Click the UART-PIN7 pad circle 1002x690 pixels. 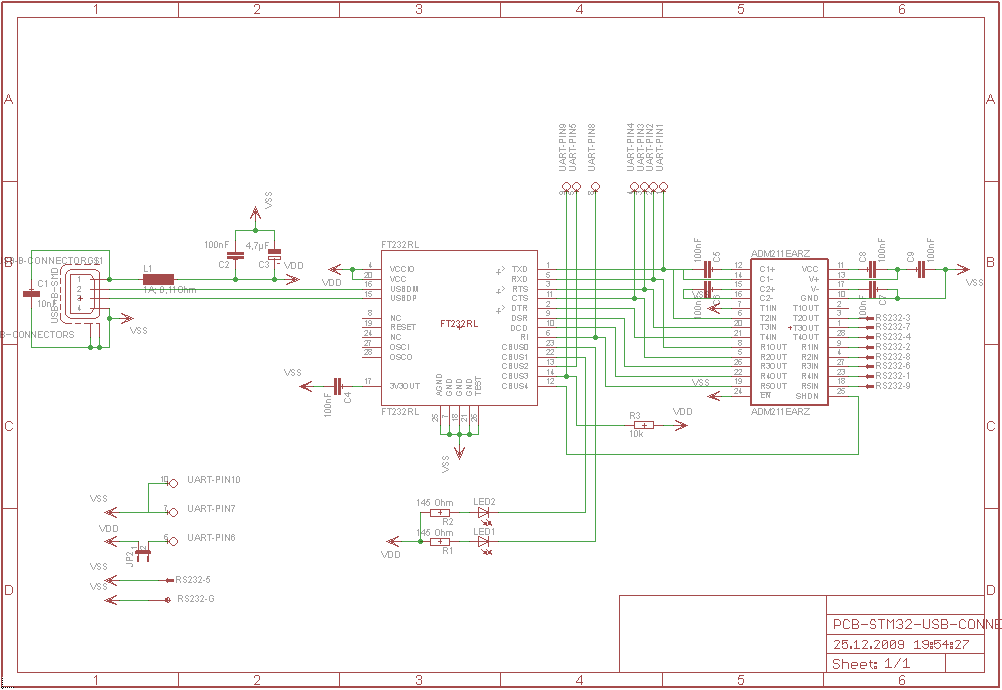(x=173, y=512)
